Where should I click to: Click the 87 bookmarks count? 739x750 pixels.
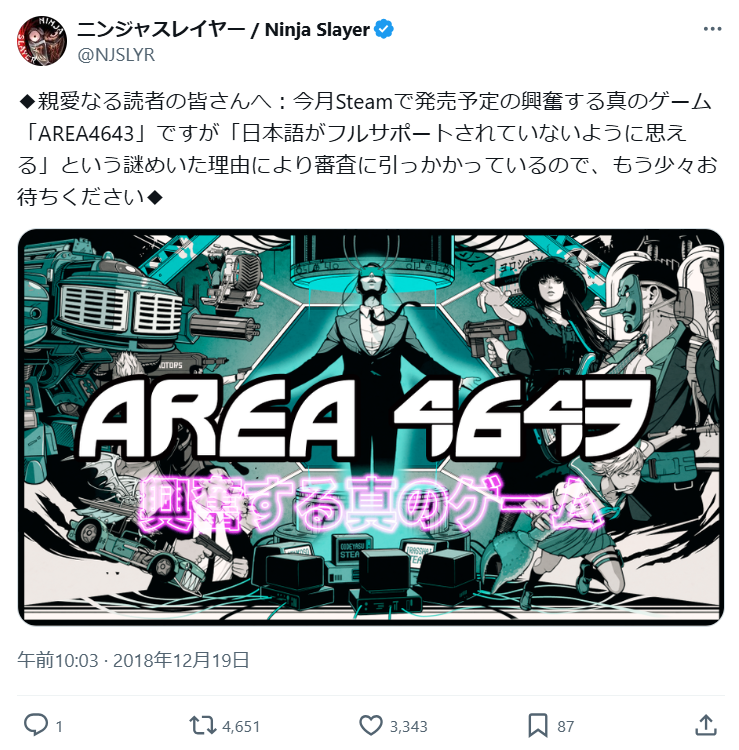pyautogui.click(x=565, y=727)
